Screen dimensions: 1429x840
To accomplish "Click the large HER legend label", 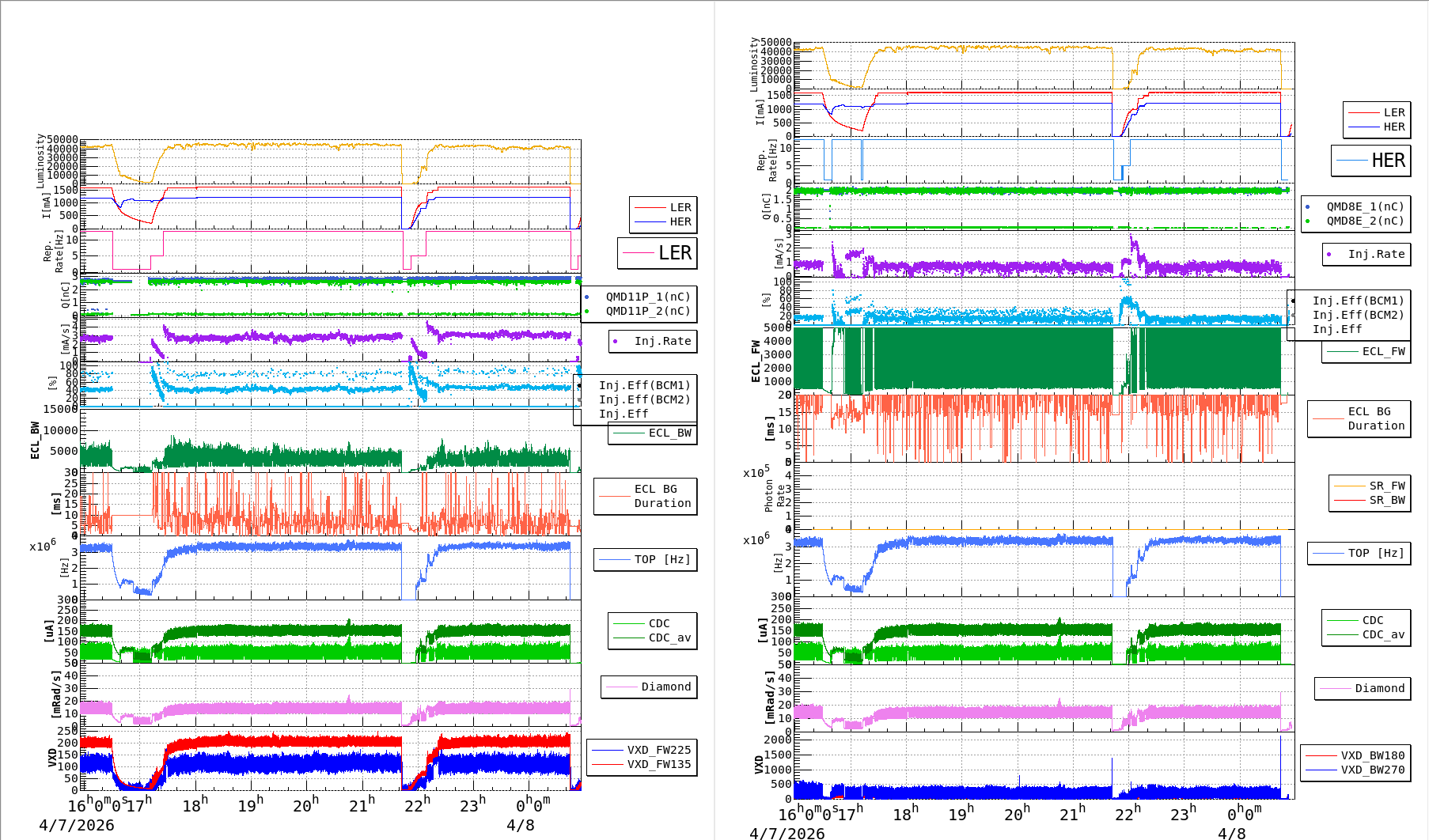I will [x=1388, y=161].
